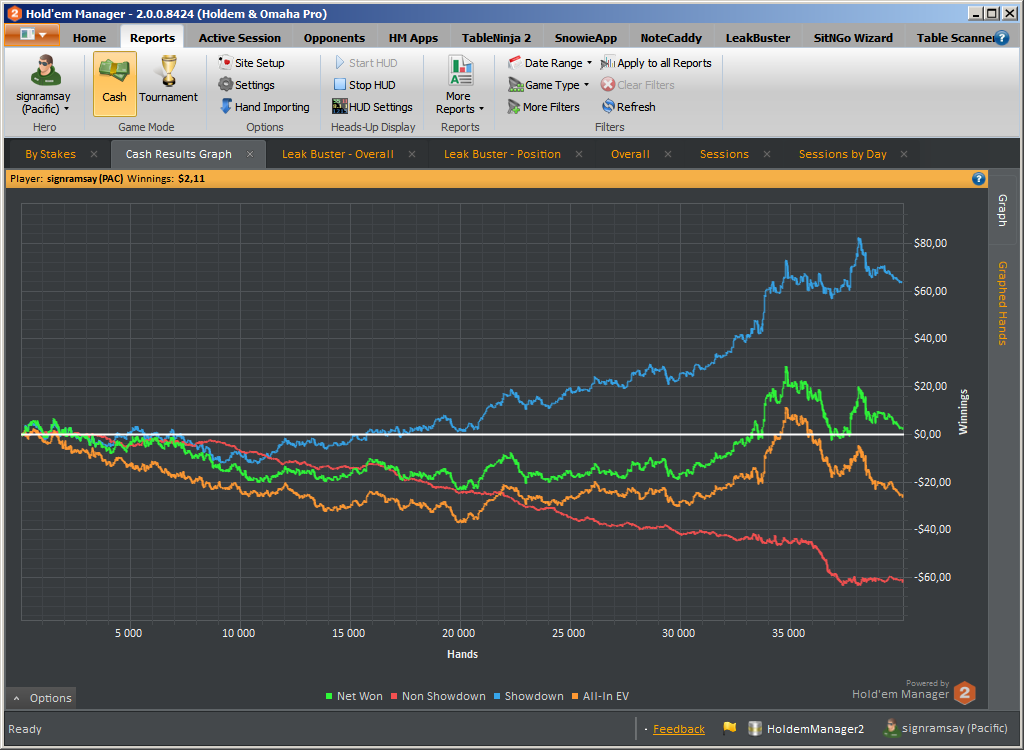This screenshot has height=750, width=1024.
Task: Click the Stop HUD button
Action: click(364, 85)
